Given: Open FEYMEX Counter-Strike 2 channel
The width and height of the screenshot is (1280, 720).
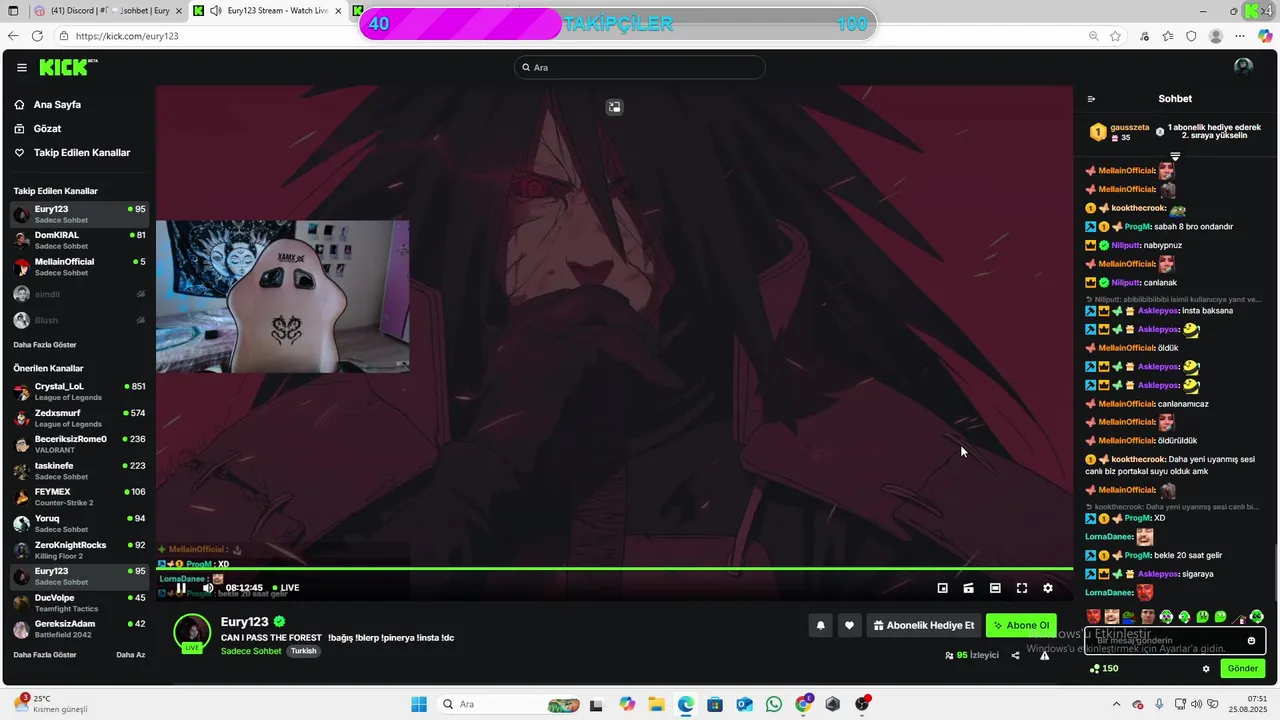Looking at the screenshot, I should (78, 497).
